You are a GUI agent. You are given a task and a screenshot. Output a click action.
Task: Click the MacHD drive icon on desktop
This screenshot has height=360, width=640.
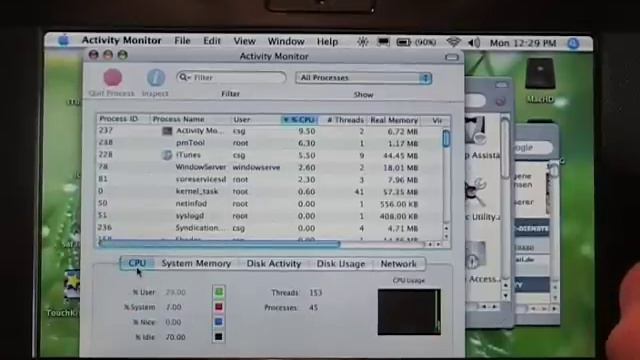[x=540, y=74]
